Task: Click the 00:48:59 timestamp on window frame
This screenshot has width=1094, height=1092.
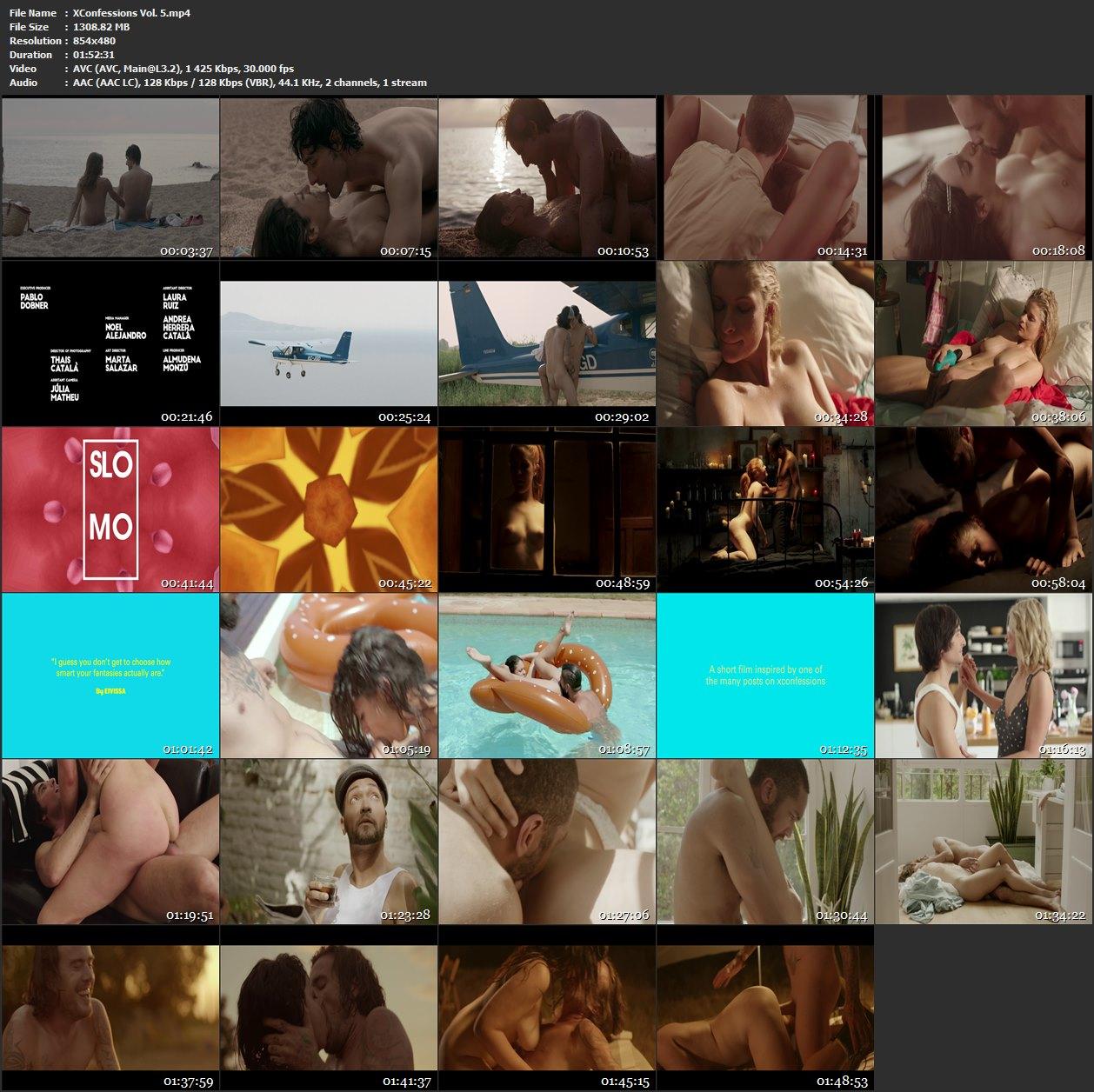Action: point(621,583)
